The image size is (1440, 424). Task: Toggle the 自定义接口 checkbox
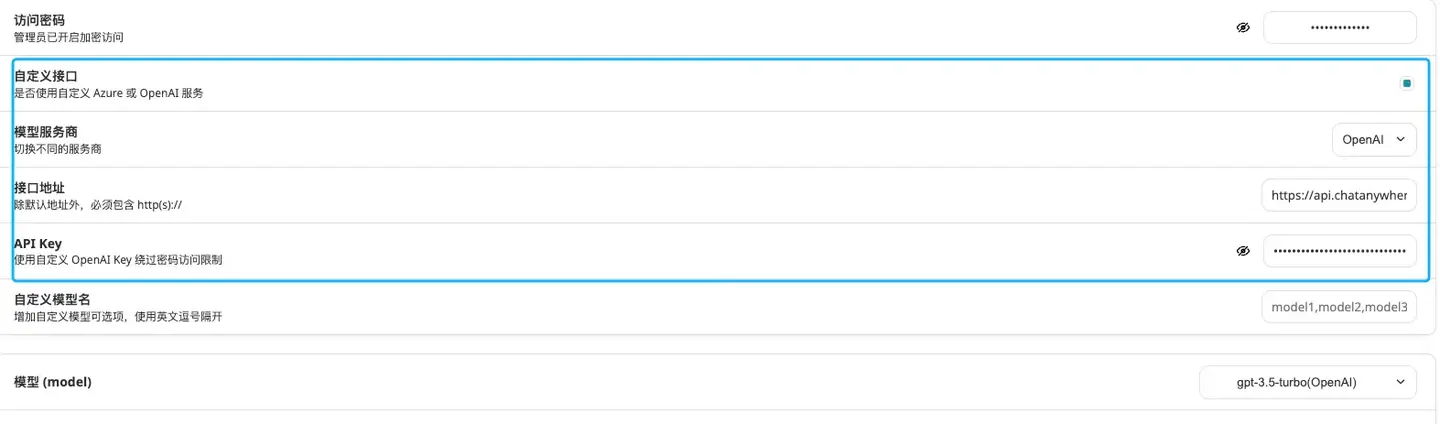click(x=1406, y=84)
